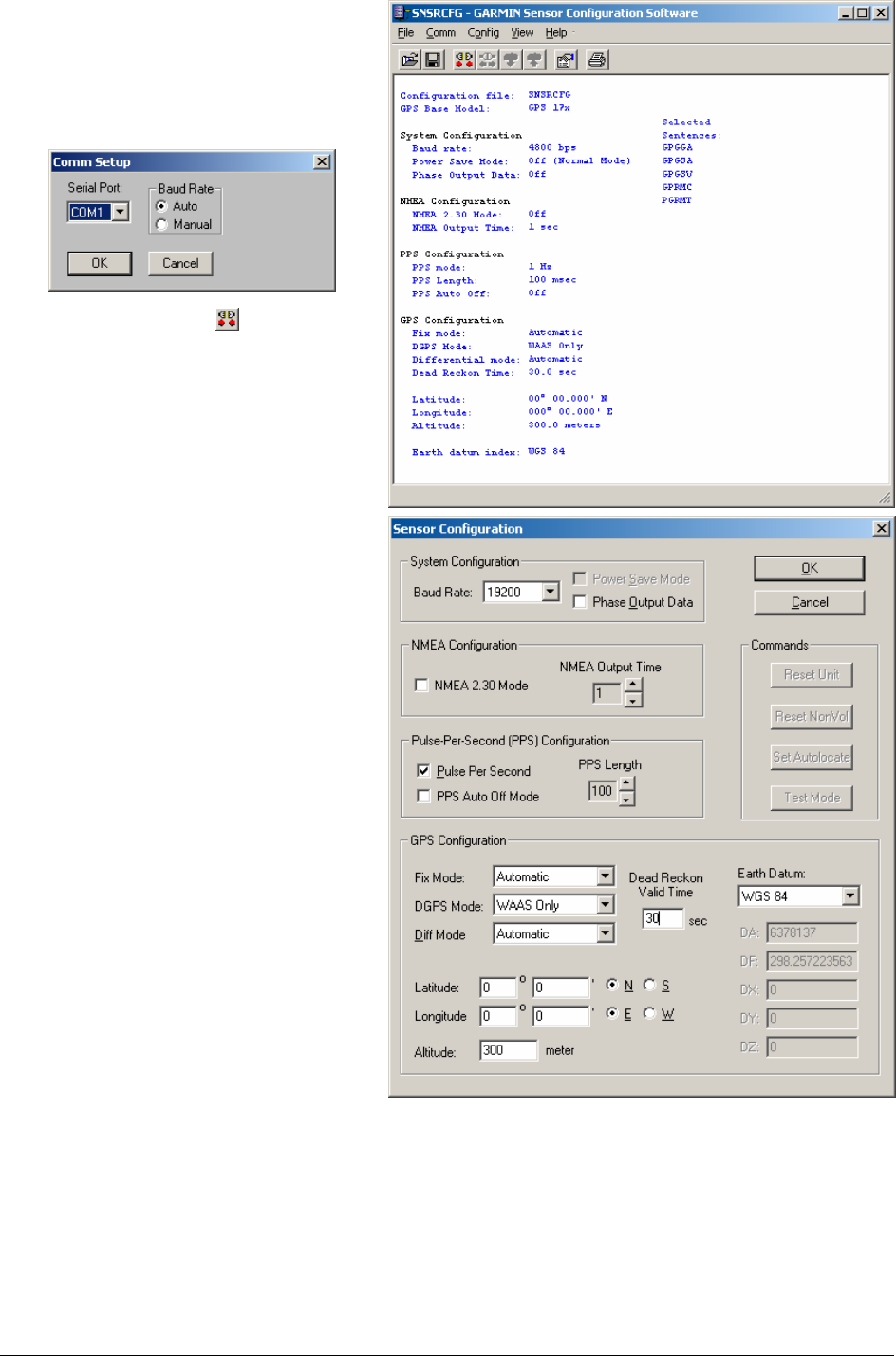896x1356 pixels.
Task: Click the red Connect toolbar icon
Action: click(x=464, y=61)
